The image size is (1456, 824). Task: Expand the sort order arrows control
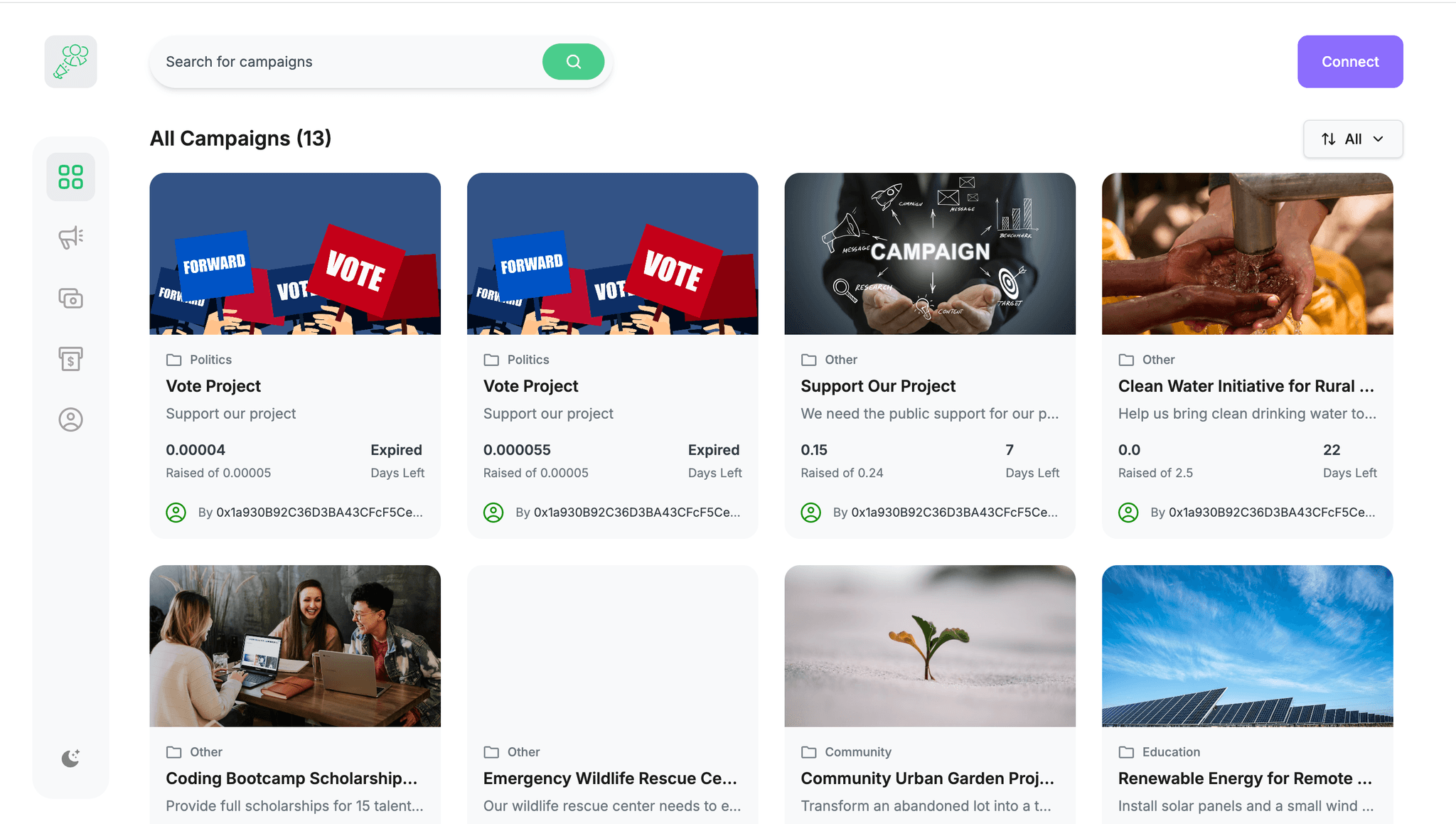[x=1329, y=139]
